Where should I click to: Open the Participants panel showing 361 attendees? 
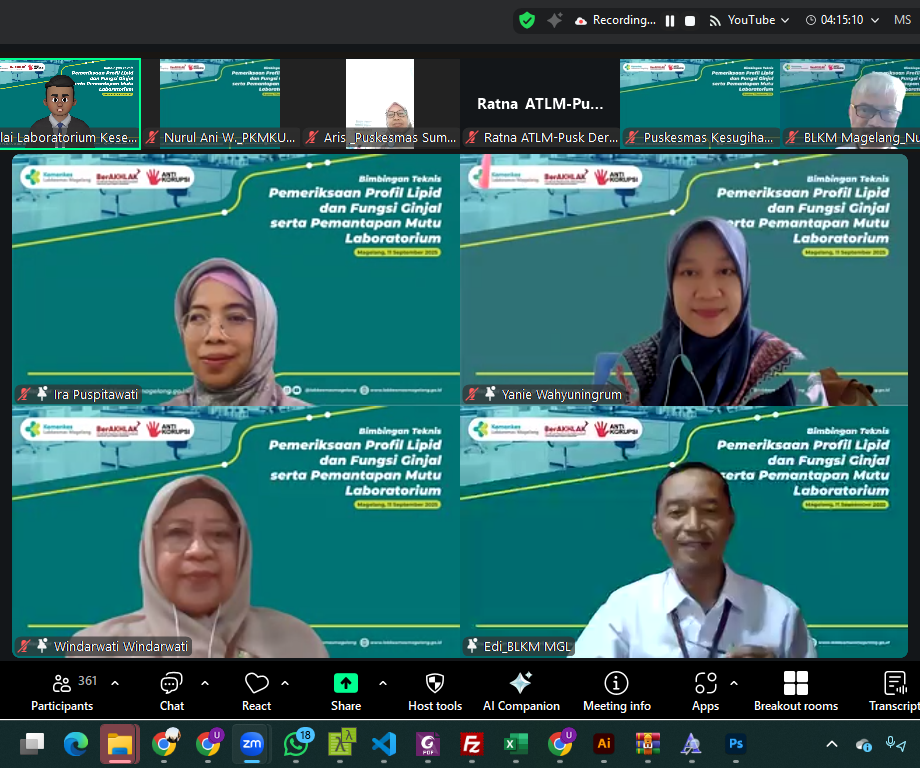(x=61, y=690)
